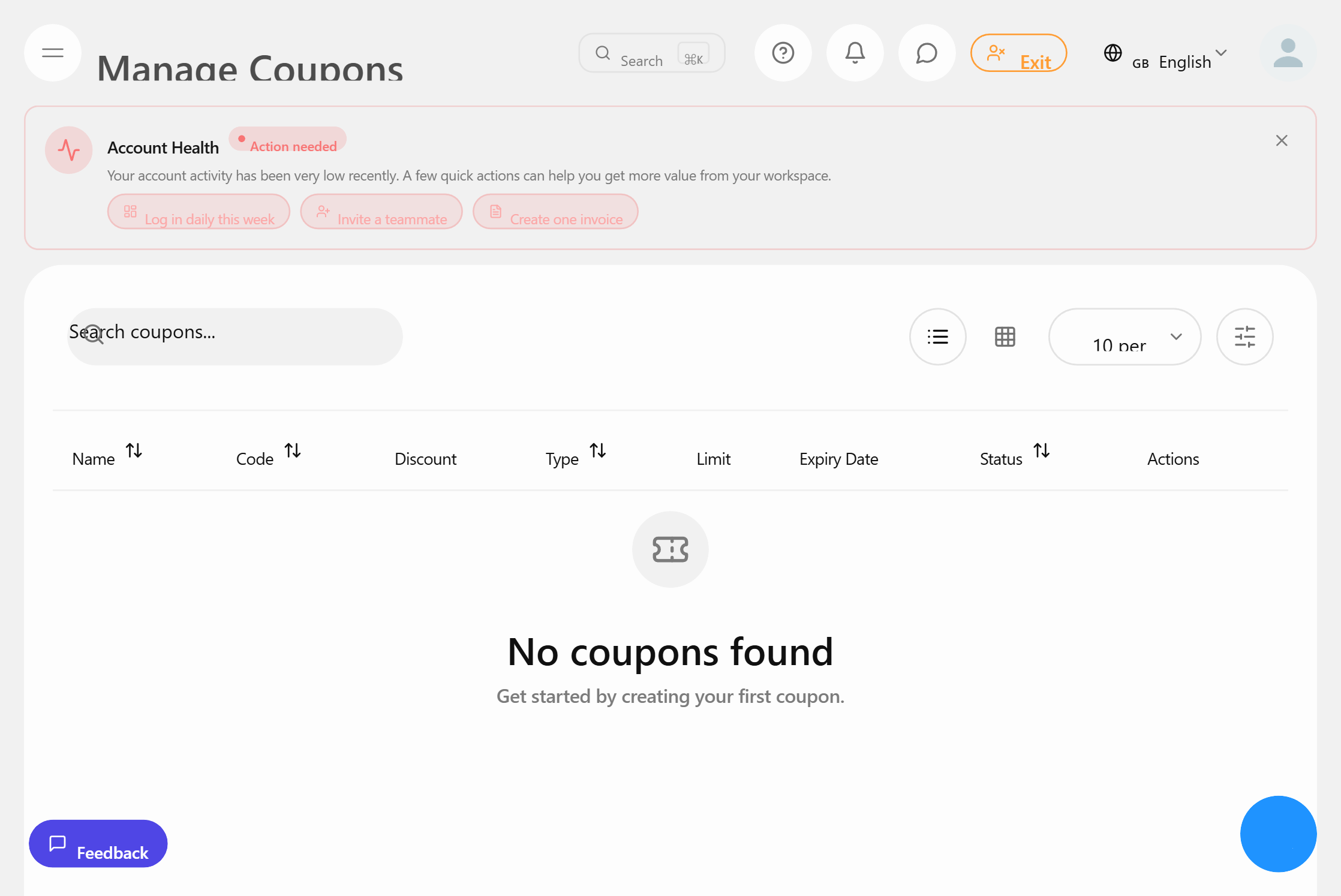
Task: Open the help question mark icon
Action: (x=783, y=53)
